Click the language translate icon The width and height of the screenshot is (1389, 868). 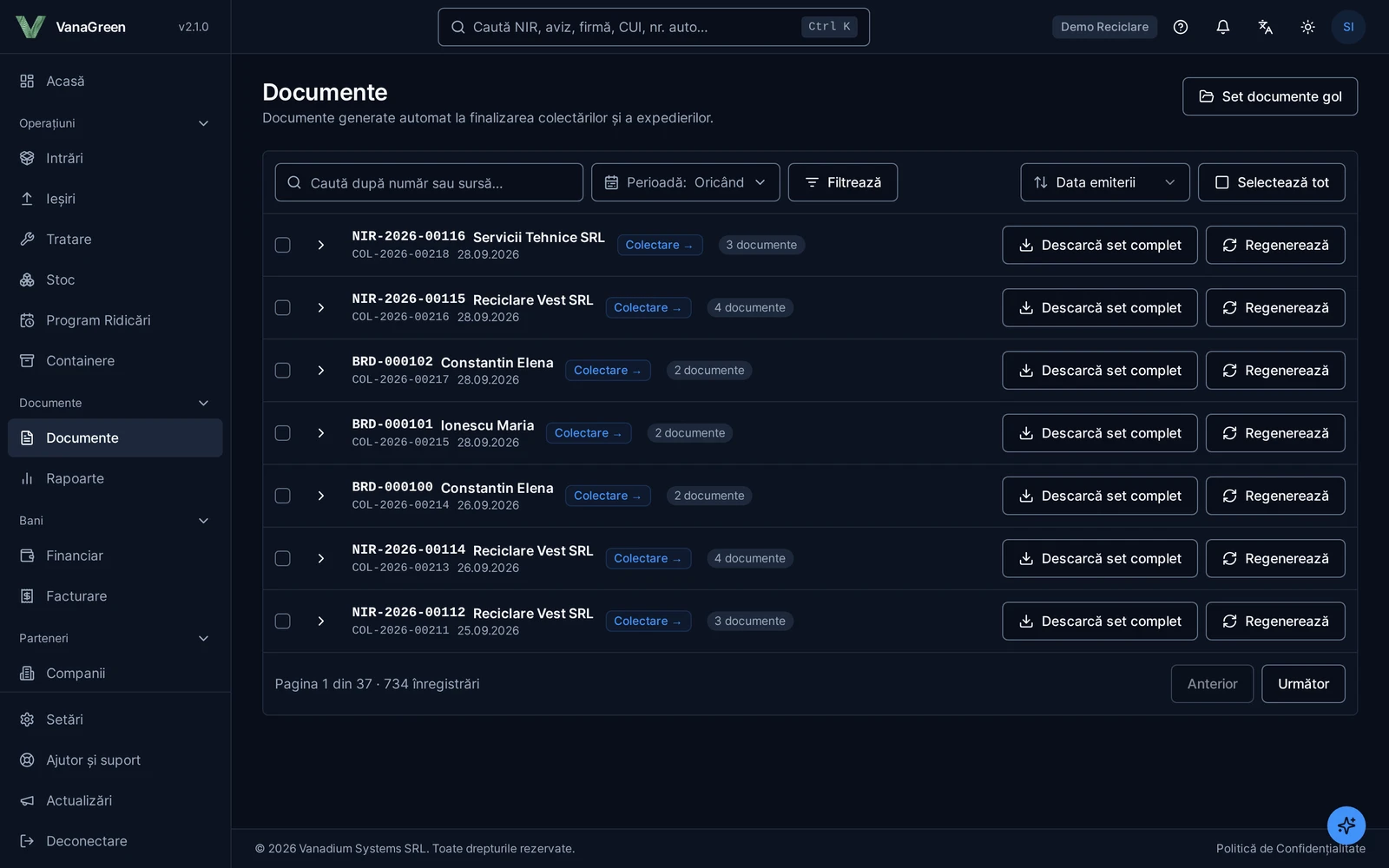(1266, 27)
